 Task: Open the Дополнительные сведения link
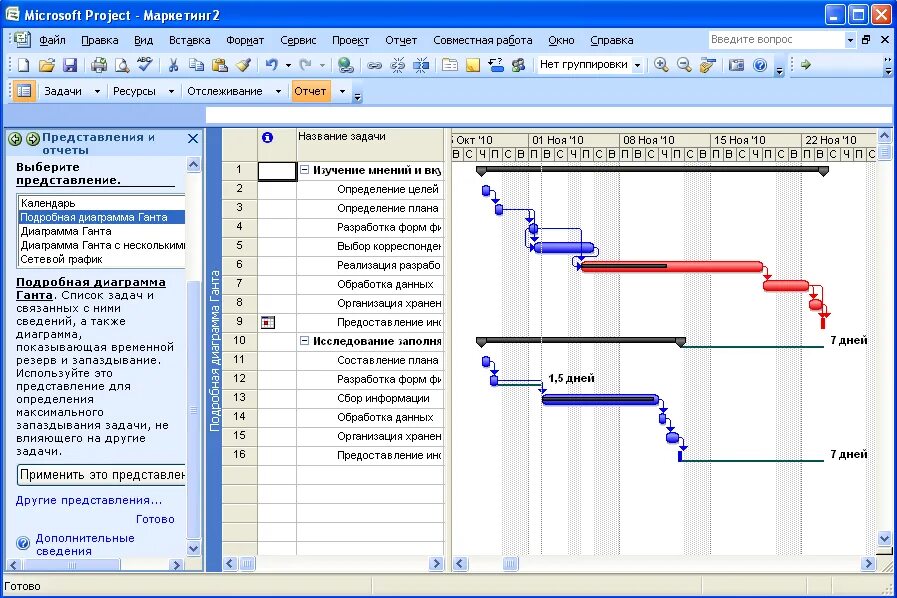(85, 544)
